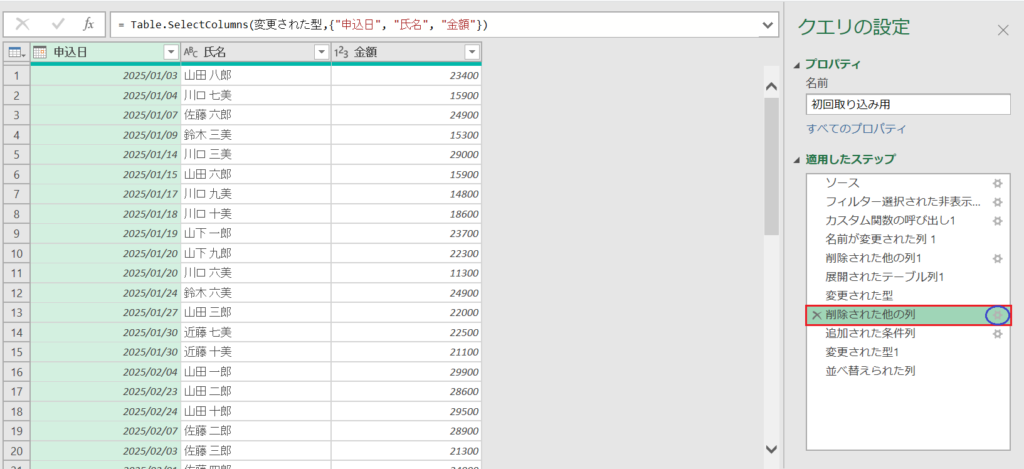Select row number 1 header
This screenshot has width=1024, height=469.
click(16, 76)
